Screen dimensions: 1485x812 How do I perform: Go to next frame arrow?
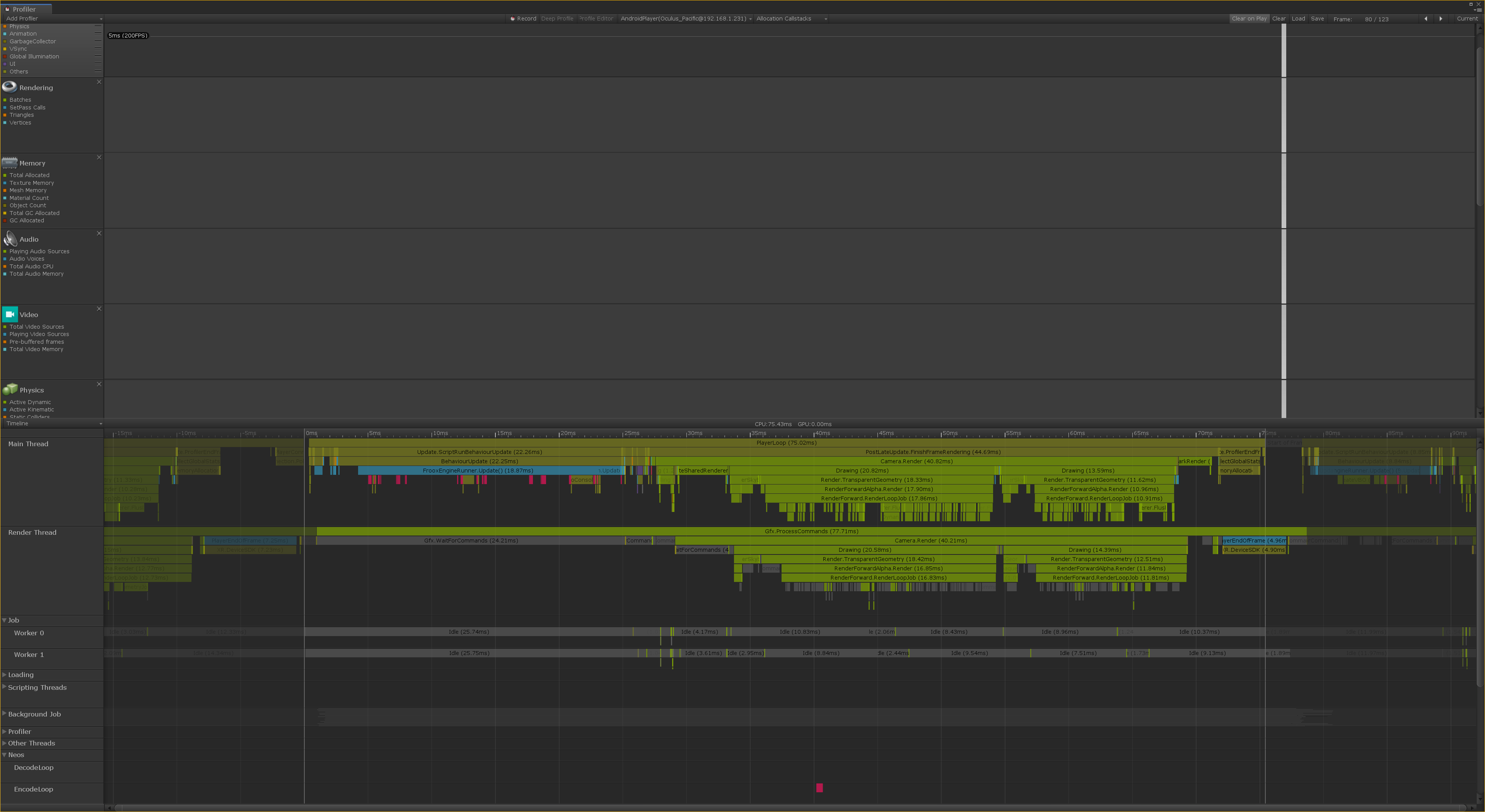coord(1441,19)
